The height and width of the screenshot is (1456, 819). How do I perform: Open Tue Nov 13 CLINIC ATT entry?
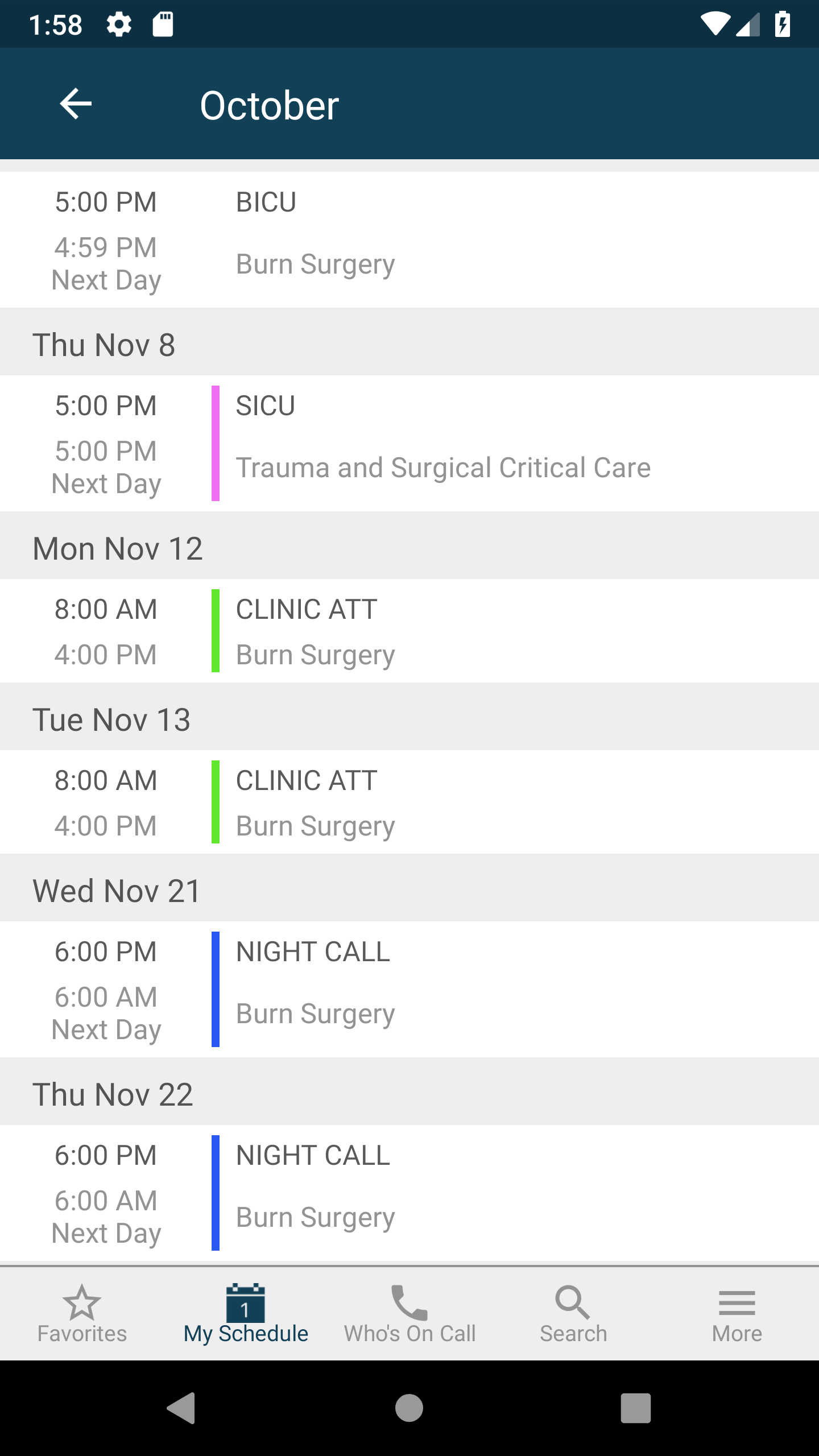click(x=409, y=802)
